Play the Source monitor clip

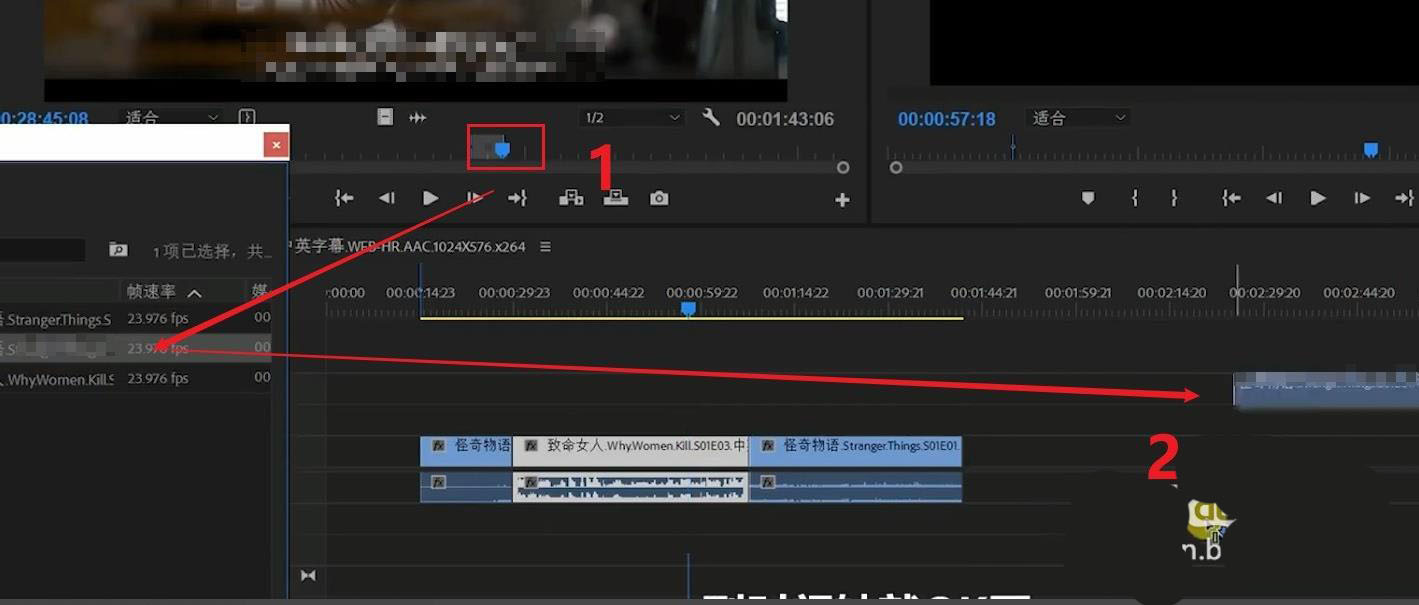pos(430,198)
